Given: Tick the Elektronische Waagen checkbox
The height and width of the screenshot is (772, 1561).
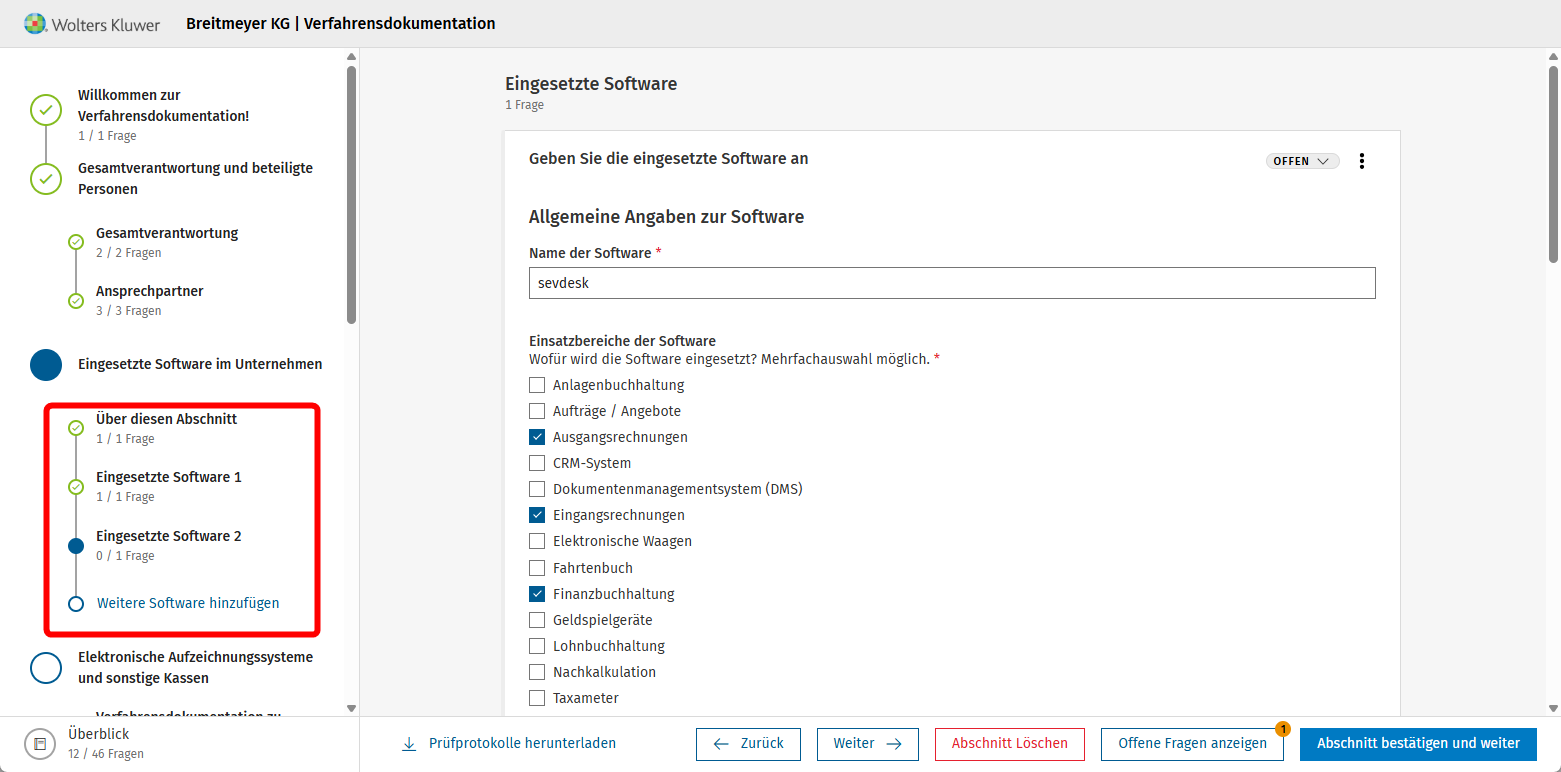Looking at the screenshot, I should tap(537, 541).
